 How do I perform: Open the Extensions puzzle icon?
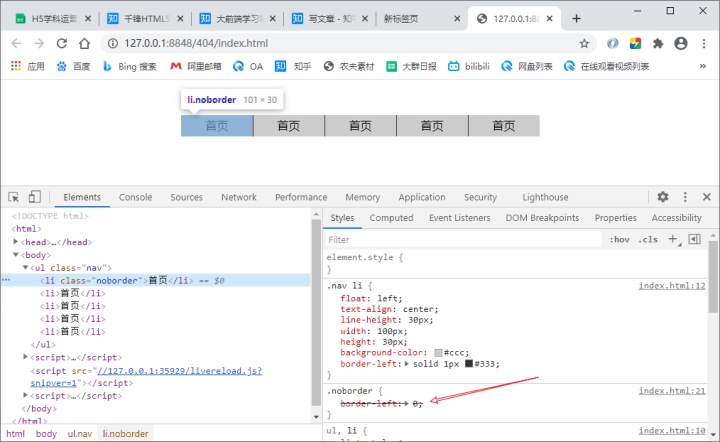pyautogui.click(x=658, y=43)
